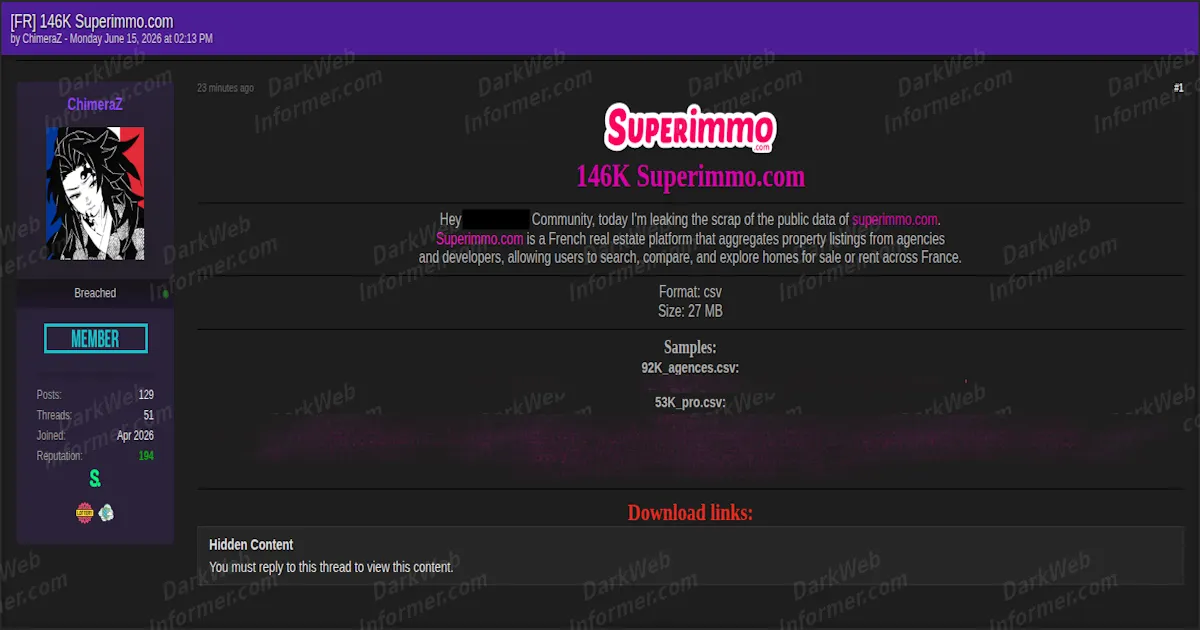
Task: Click the 'Hidden Content' box title
Action: click(x=251, y=545)
